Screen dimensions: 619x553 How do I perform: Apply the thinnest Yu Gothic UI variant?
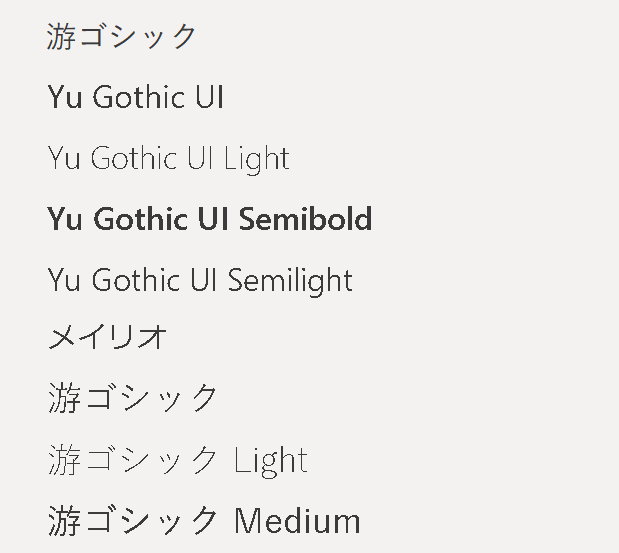coord(169,159)
